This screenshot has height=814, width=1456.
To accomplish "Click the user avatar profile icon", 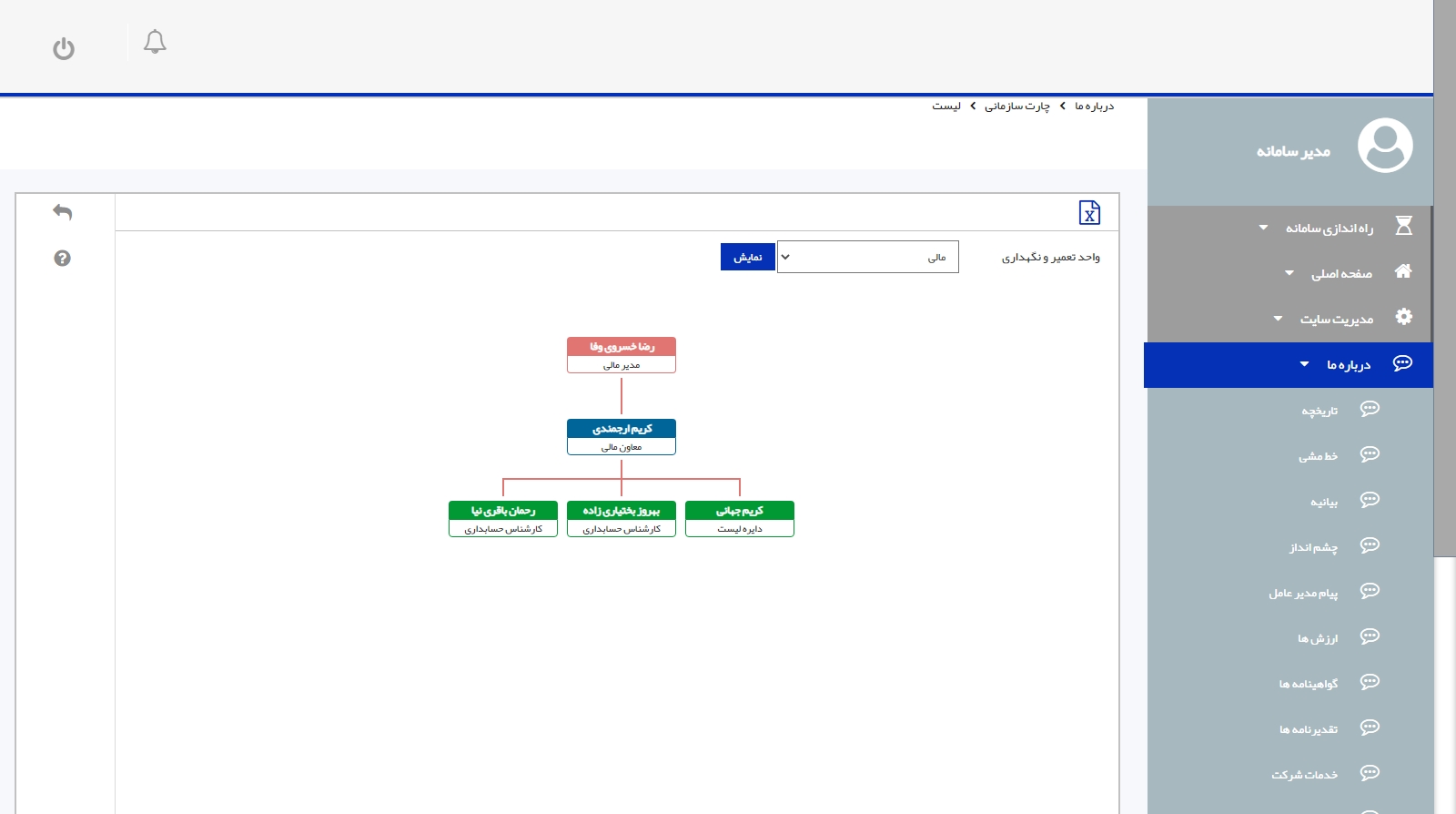I will 1384,146.
